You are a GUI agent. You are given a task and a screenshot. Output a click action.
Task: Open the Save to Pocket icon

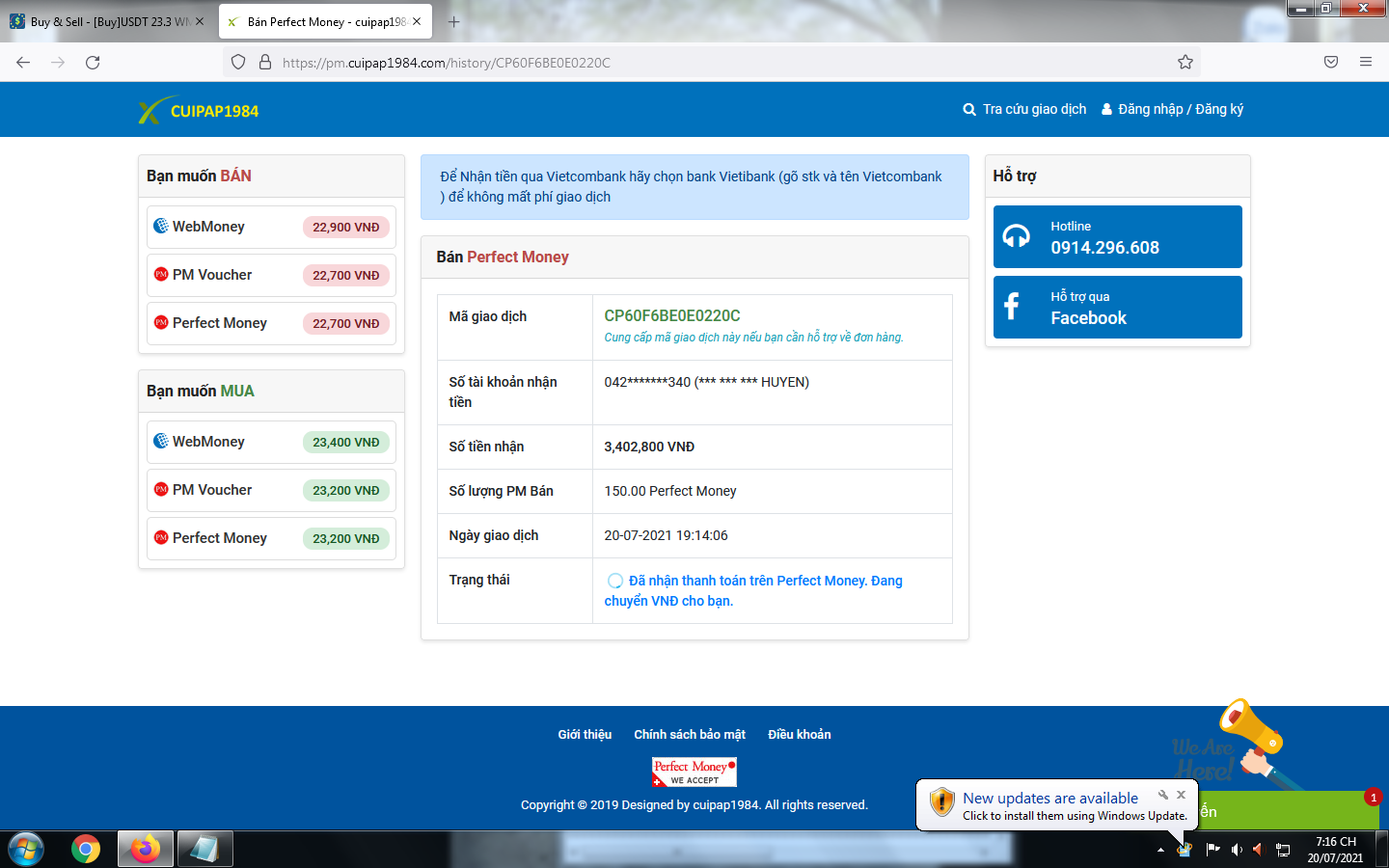(x=1331, y=63)
